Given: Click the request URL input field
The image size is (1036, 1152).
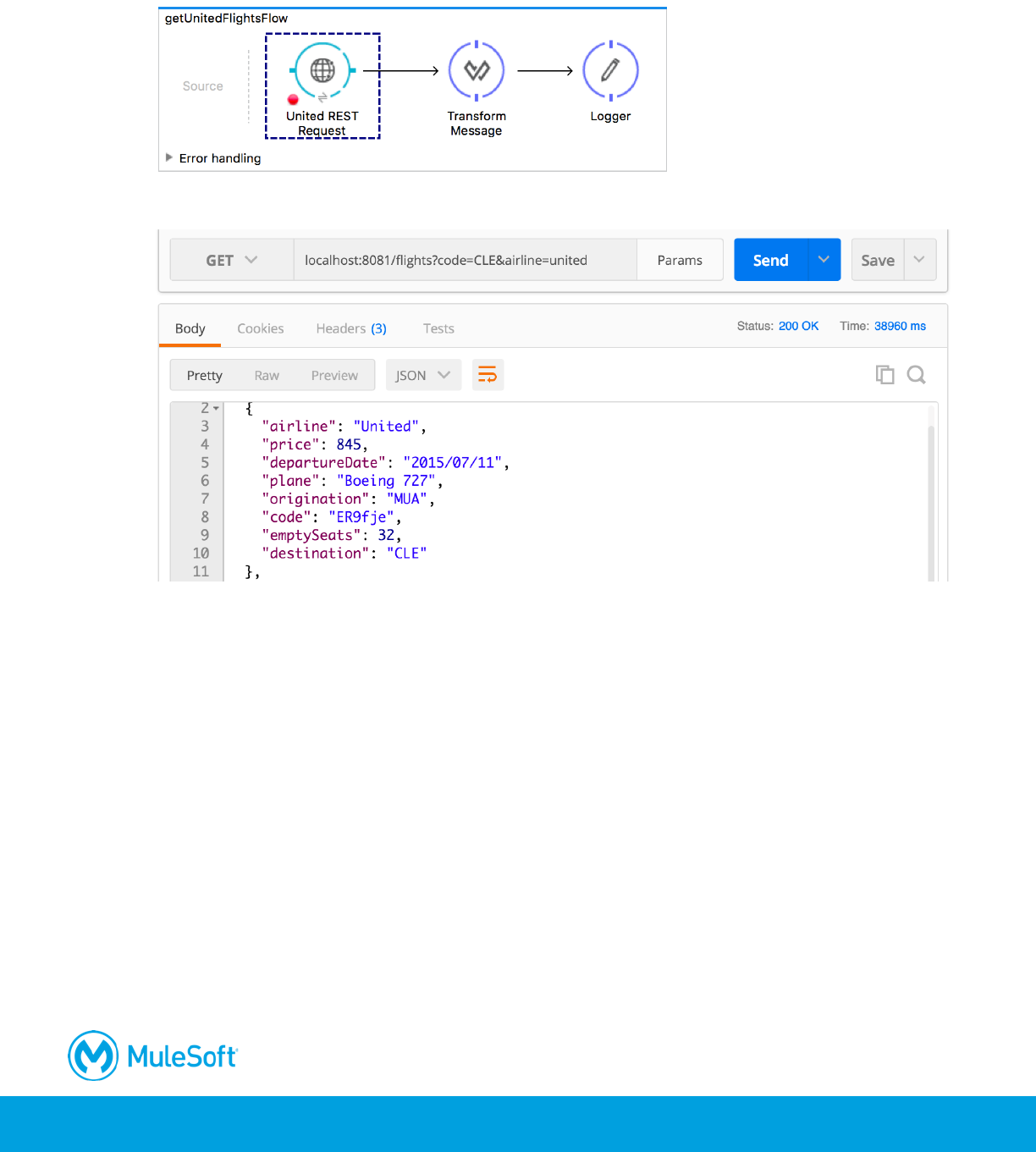Looking at the screenshot, I should pos(465,260).
